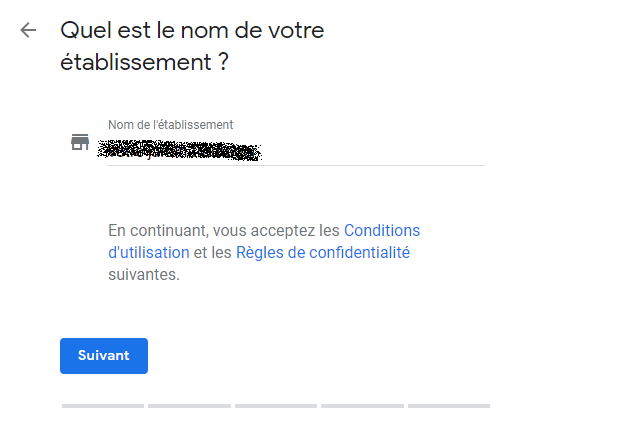Screen dimensions: 623x448
Task: Click the scribbled-out business name text
Action: [x=180, y=152]
